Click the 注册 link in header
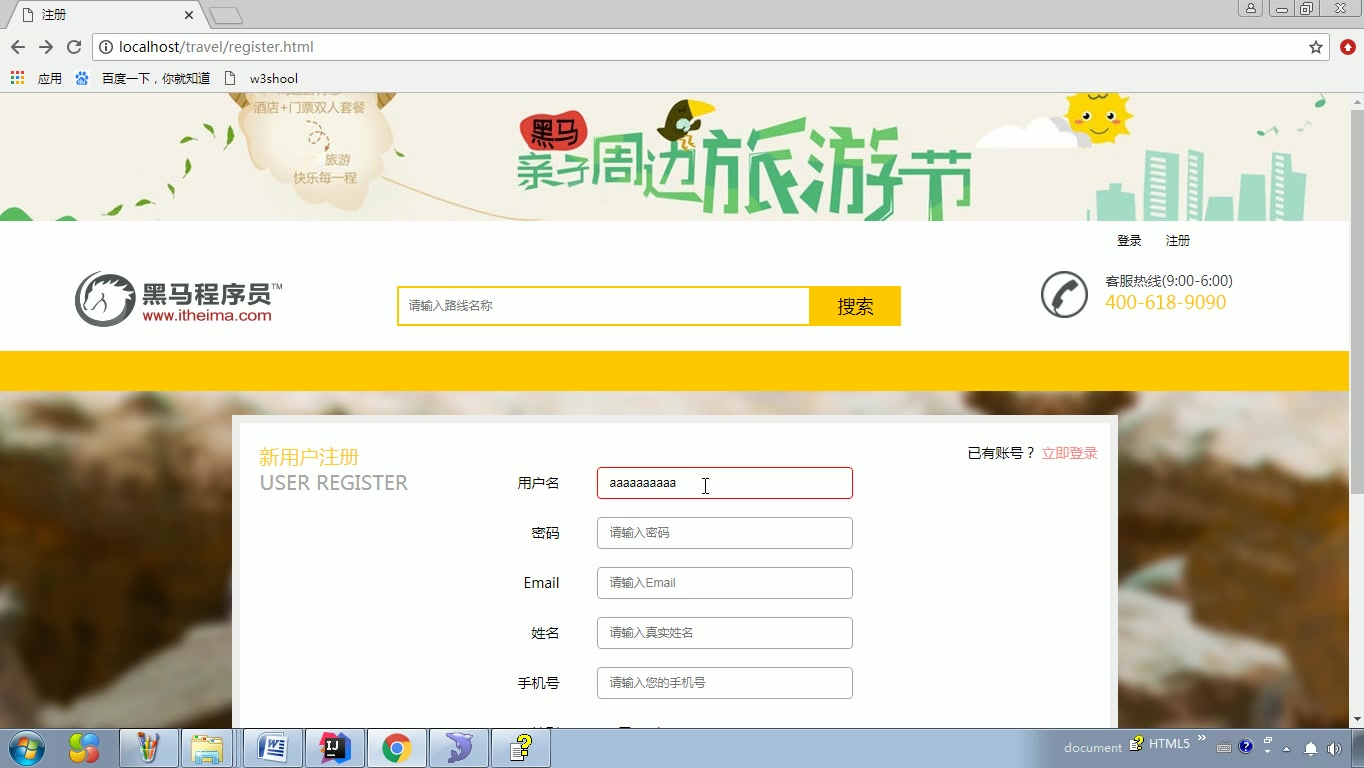The image size is (1364, 768). click(1178, 241)
